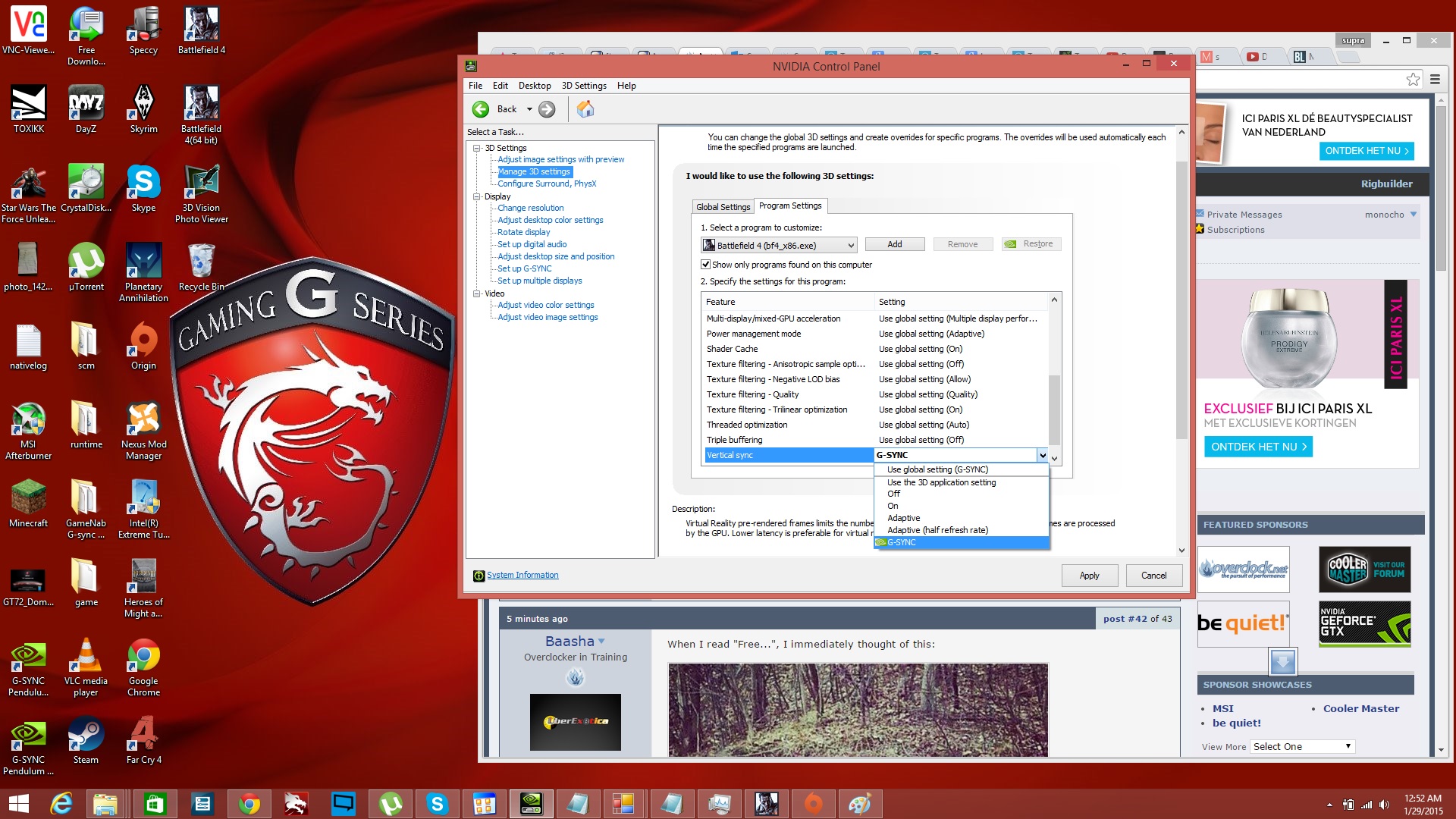Open the Desktop menu
The width and height of the screenshot is (1456, 819).
click(x=535, y=86)
